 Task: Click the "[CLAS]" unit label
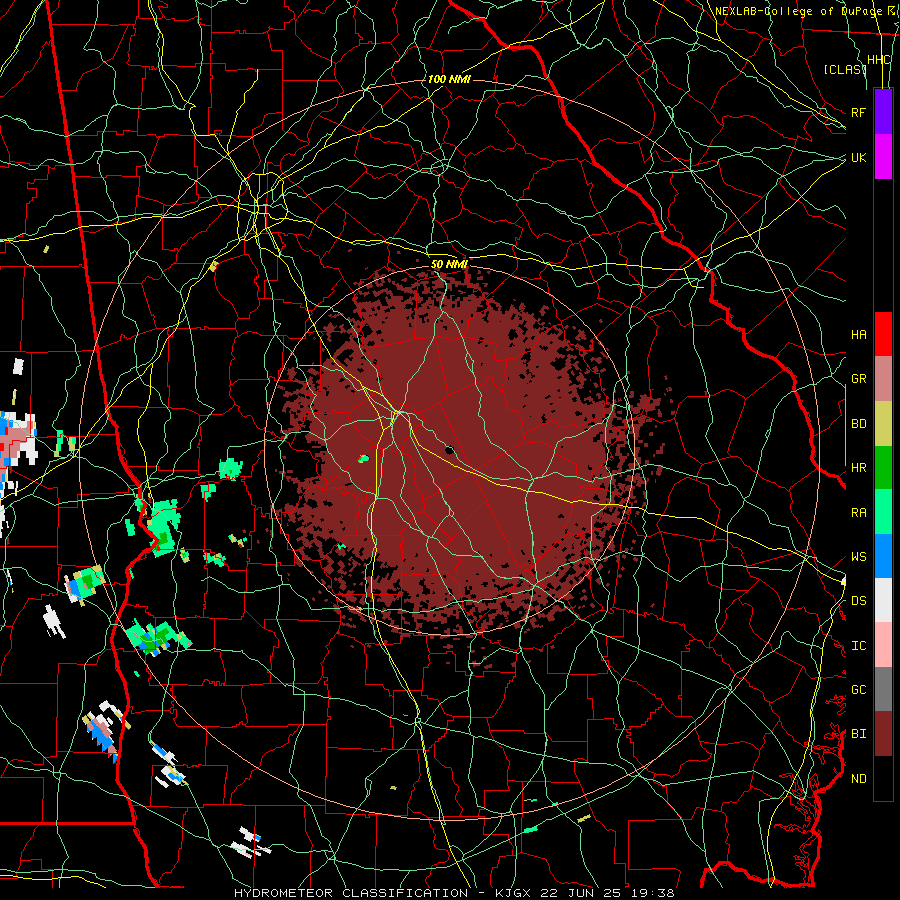point(845,69)
